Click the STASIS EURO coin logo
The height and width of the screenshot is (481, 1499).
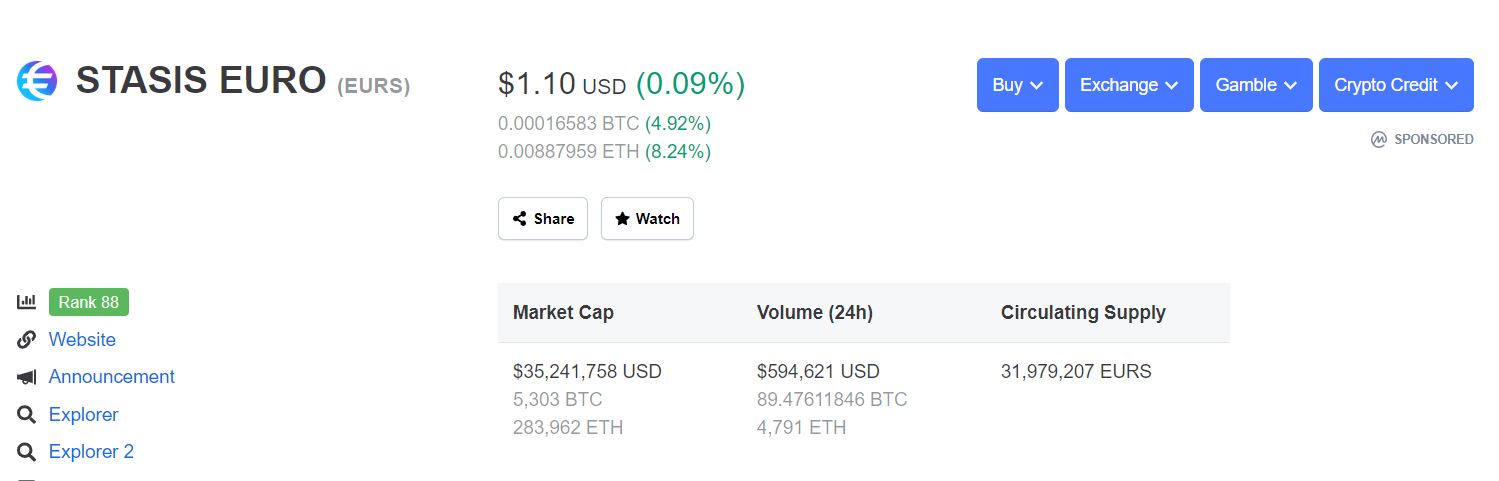37,81
